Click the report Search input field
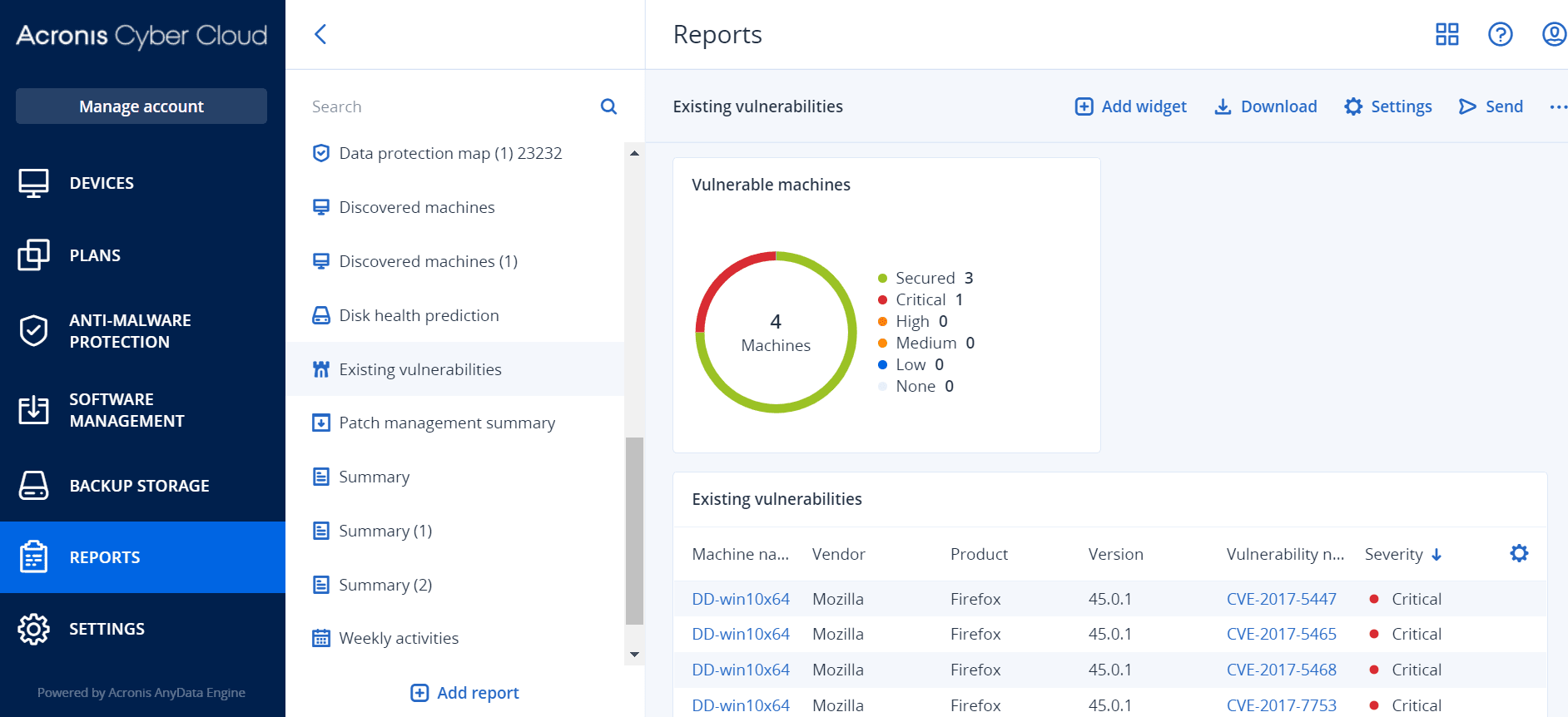This screenshot has width=1568, height=717. click(x=449, y=106)
